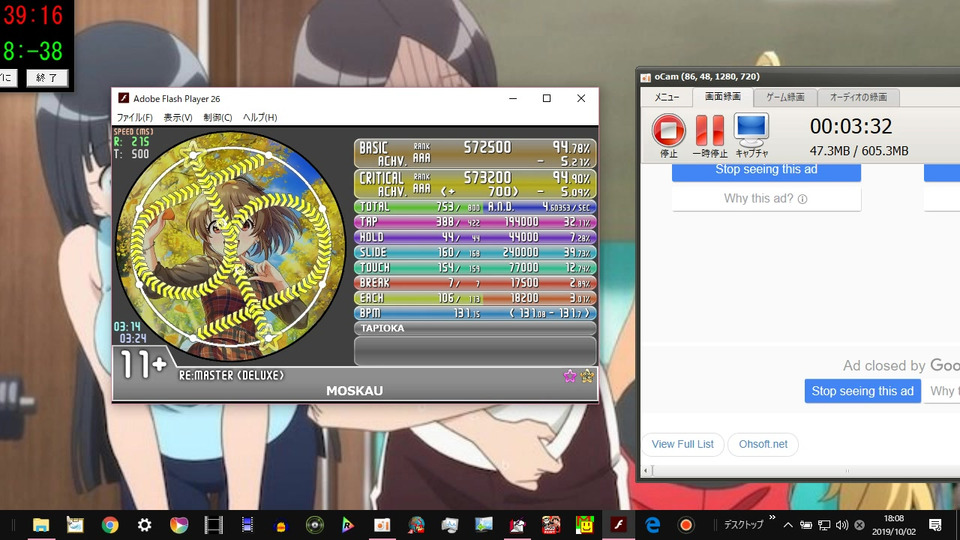Screen dimensions: 960x540
Task: Open the 制御(C) menu in Flash Player
Action: 217,118
